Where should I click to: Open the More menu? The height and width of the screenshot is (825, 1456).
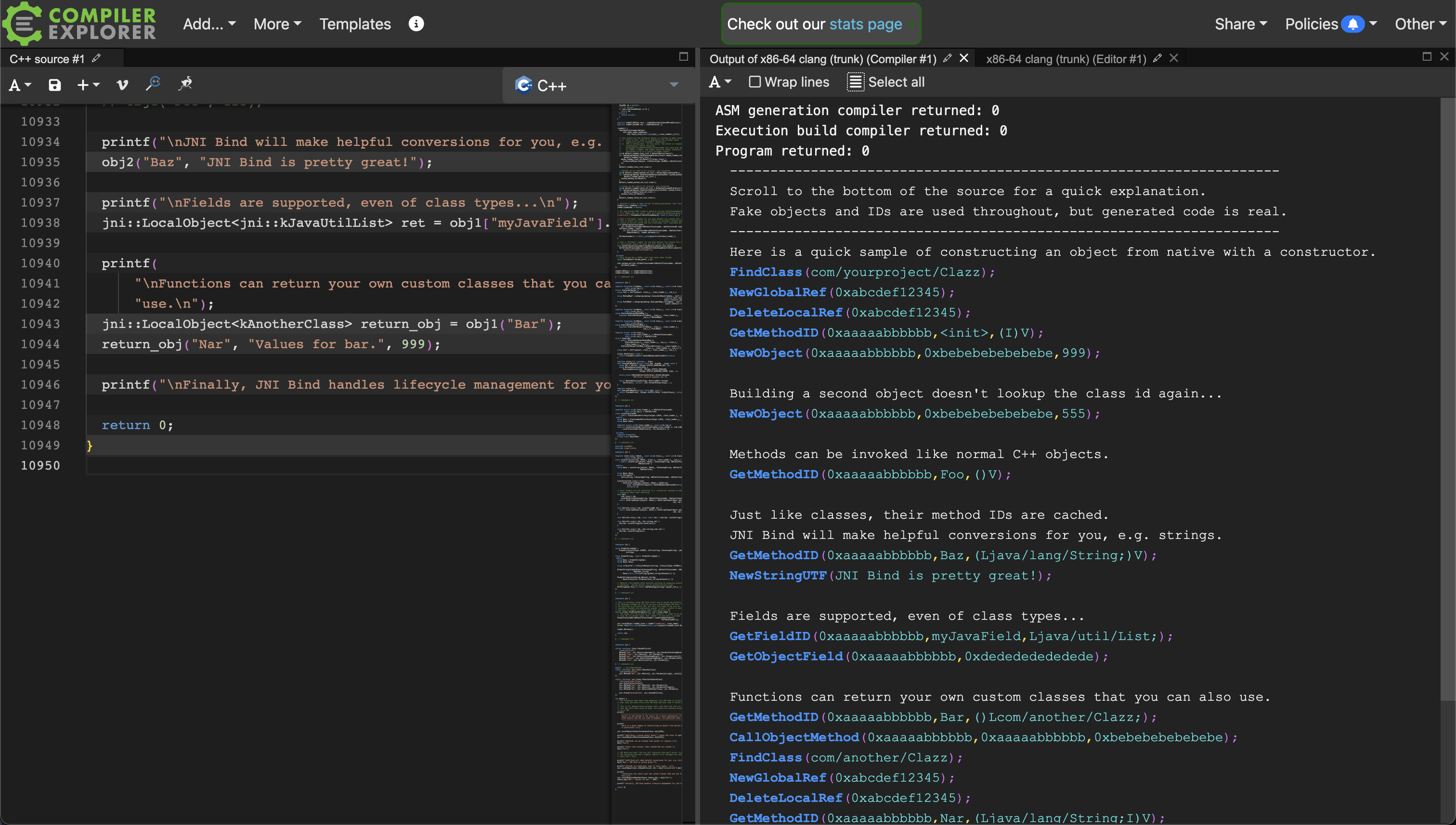(x=277, y=24)
